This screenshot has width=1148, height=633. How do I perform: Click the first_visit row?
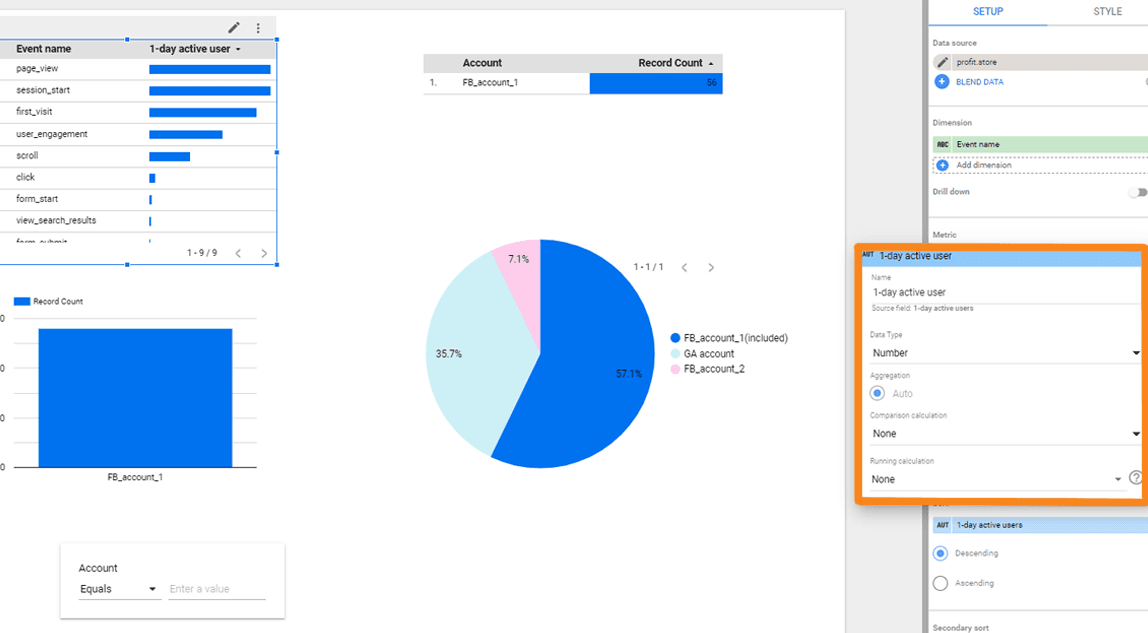pyautogui.click(x=138, y=112)
